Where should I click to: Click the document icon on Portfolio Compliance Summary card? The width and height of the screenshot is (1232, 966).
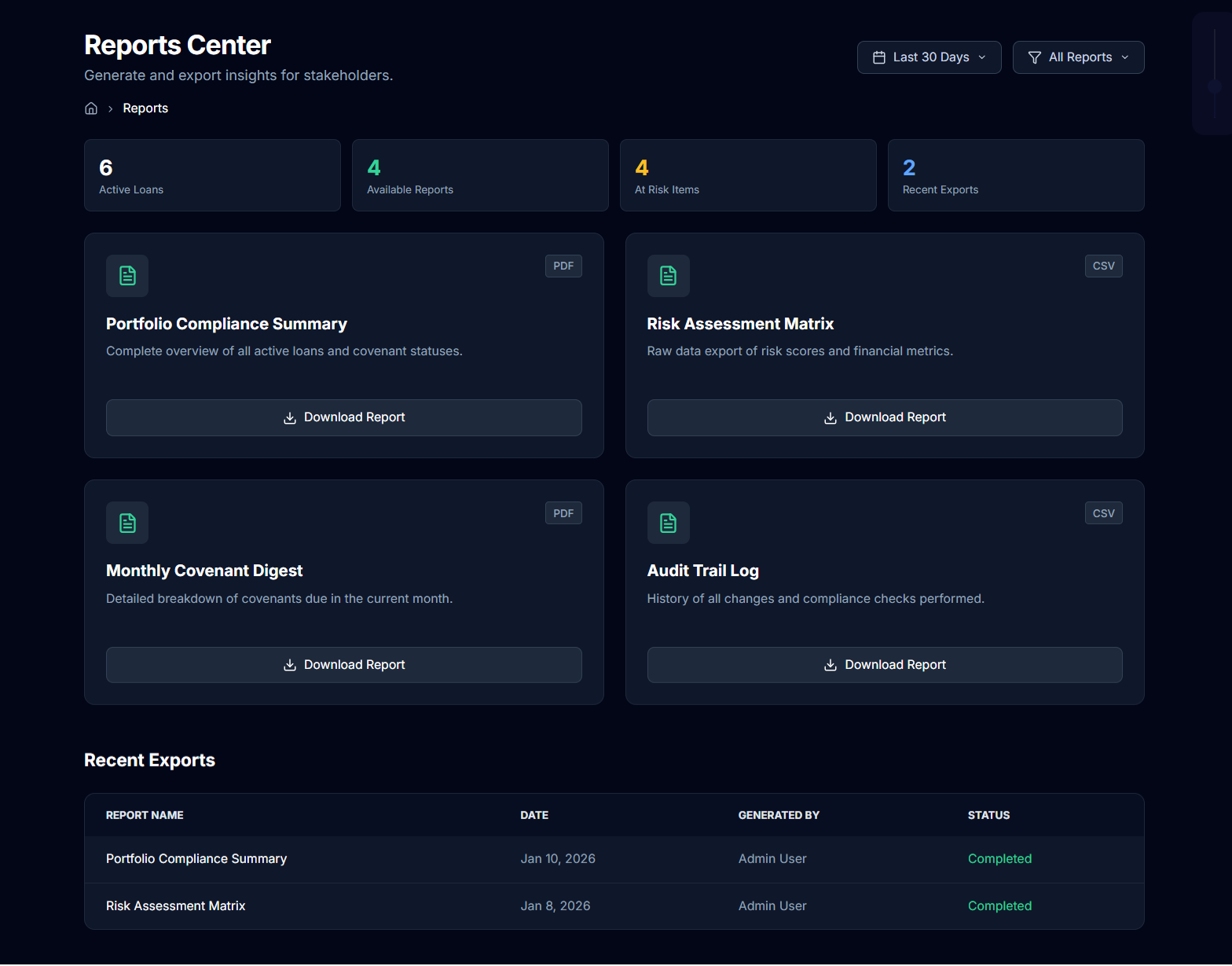127,276
